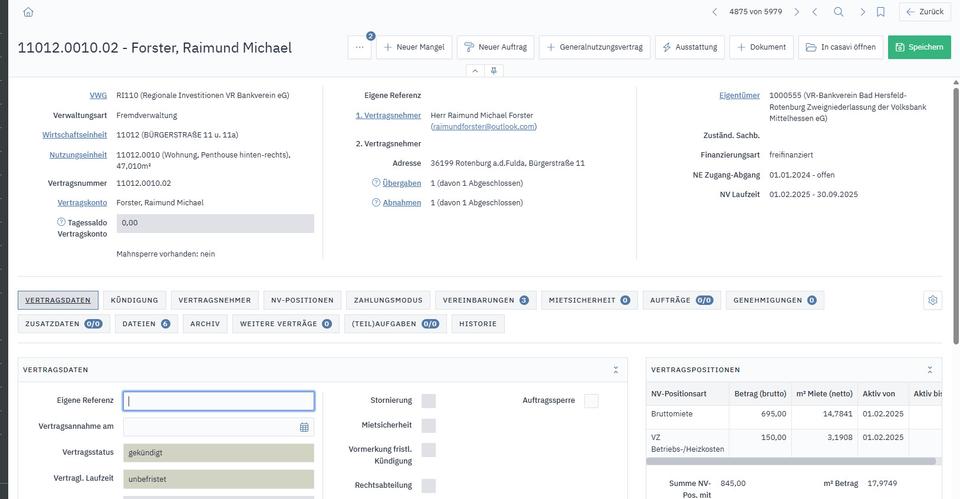
Task: Open the Zahlungsmodus tab
Action: click(x=388, y=300)
